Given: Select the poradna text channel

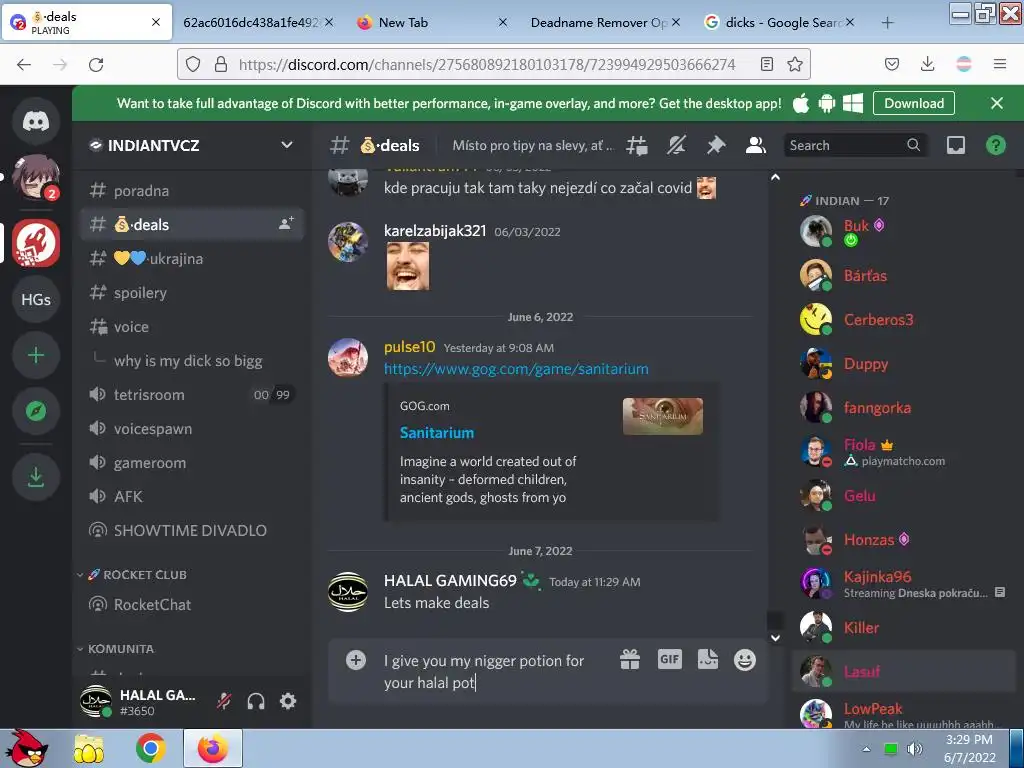Looking at the screenshot, I should point(192,191).
